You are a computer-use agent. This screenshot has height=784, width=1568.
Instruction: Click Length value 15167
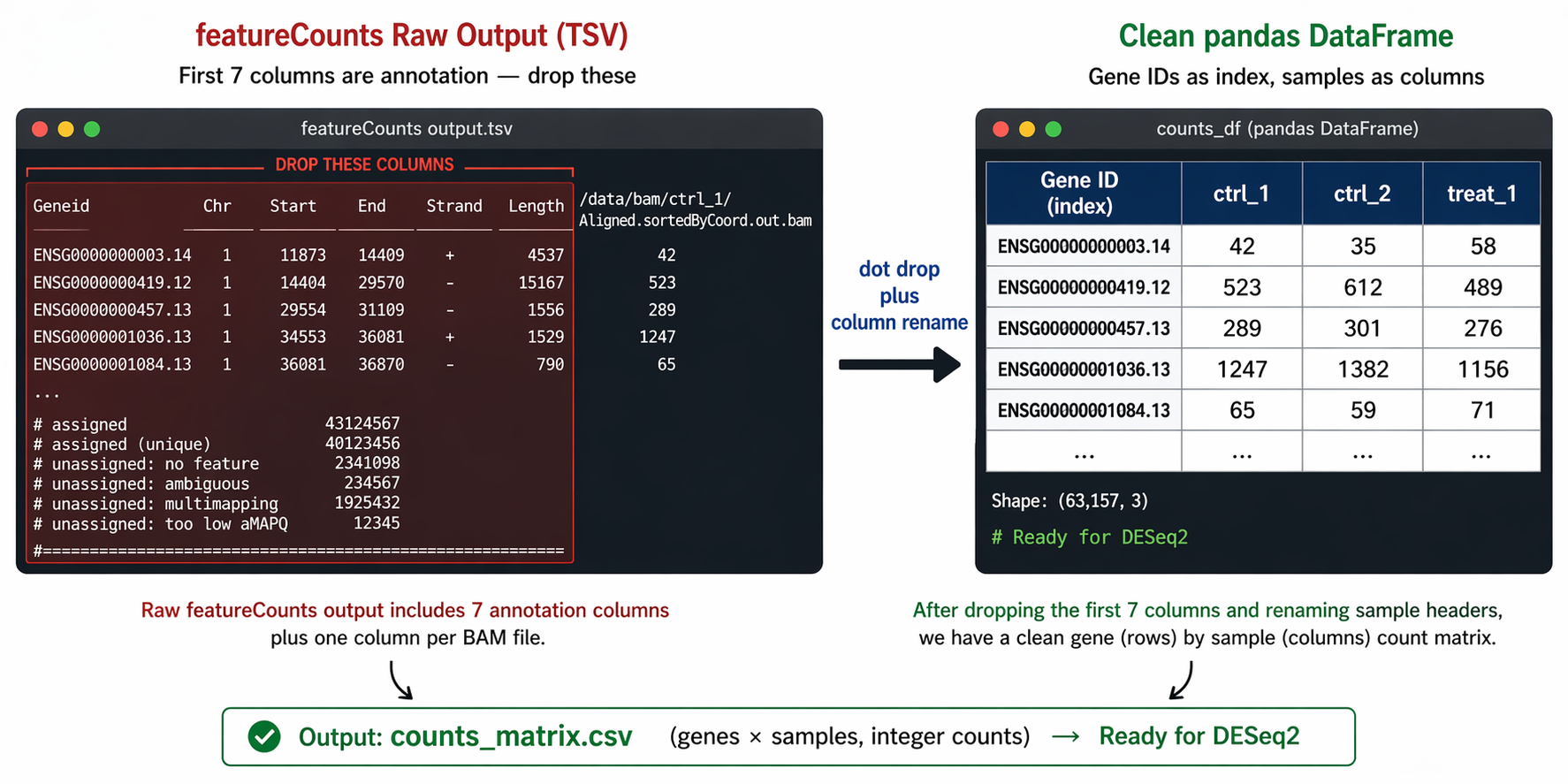(x=541, y=283)
